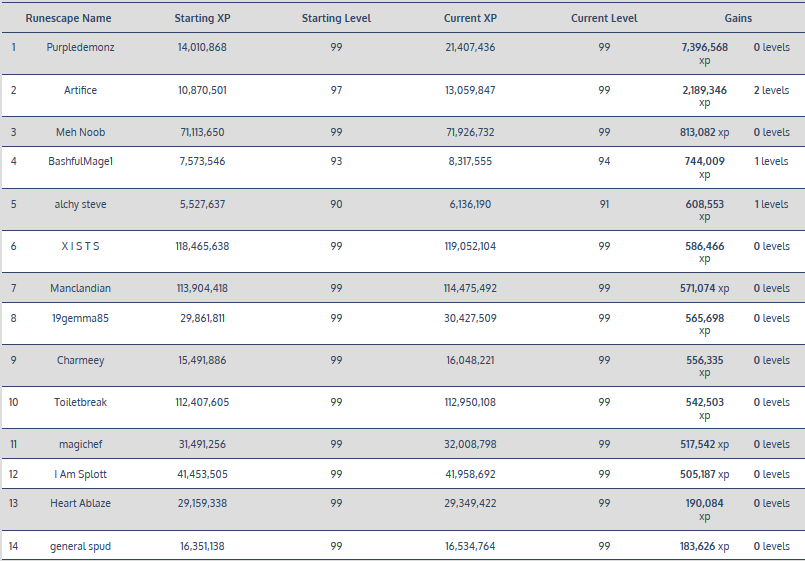Select the general spud player name

pos(80,546)
